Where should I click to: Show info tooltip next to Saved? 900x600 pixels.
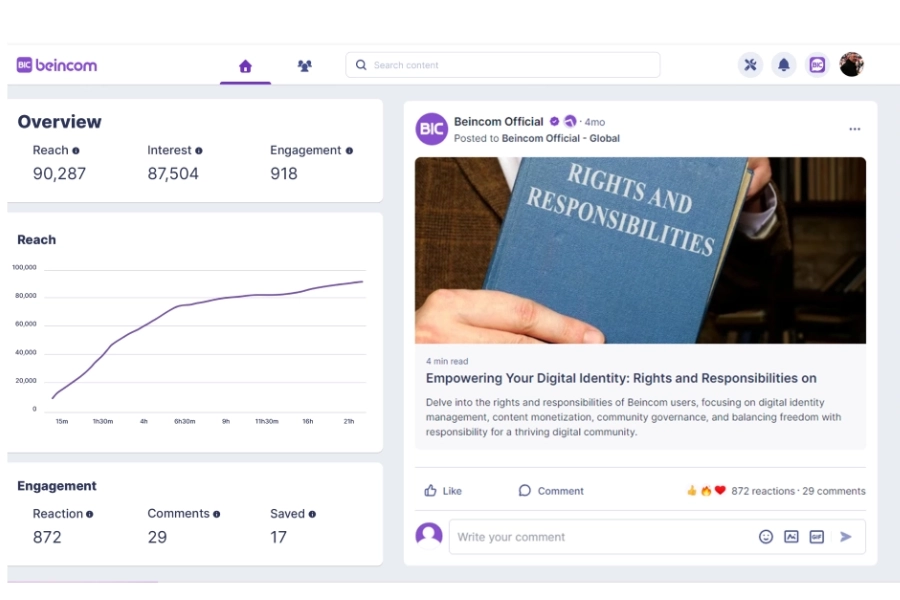click(312, 514)
